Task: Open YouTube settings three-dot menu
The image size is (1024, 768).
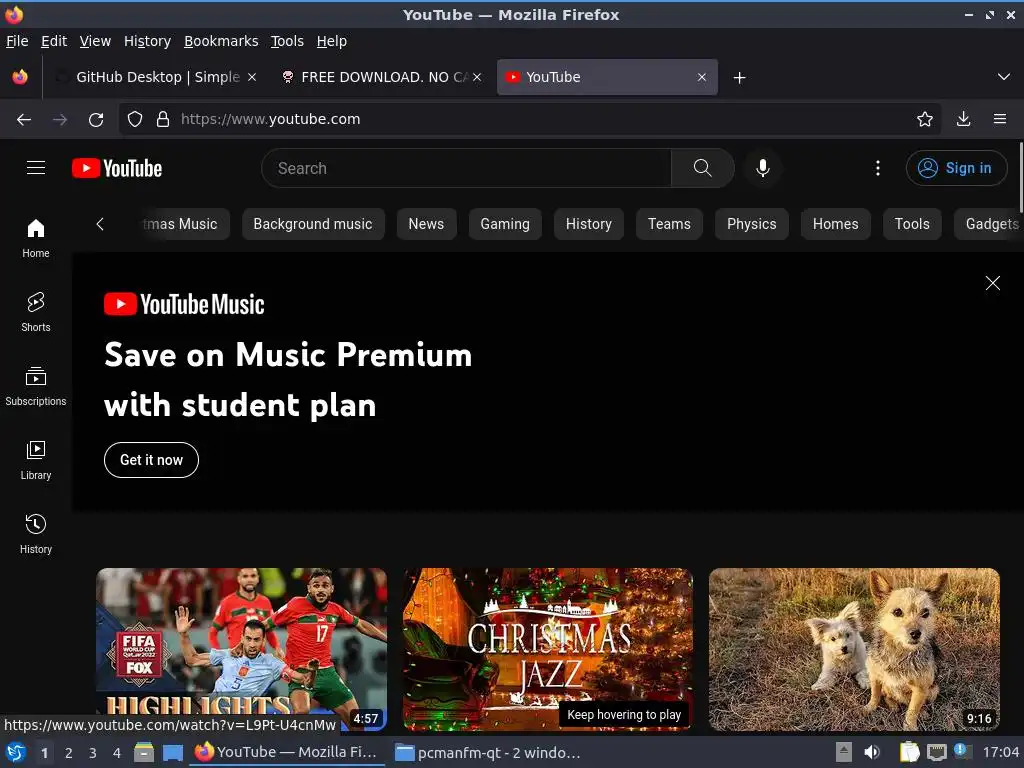Action: (878, 168)
